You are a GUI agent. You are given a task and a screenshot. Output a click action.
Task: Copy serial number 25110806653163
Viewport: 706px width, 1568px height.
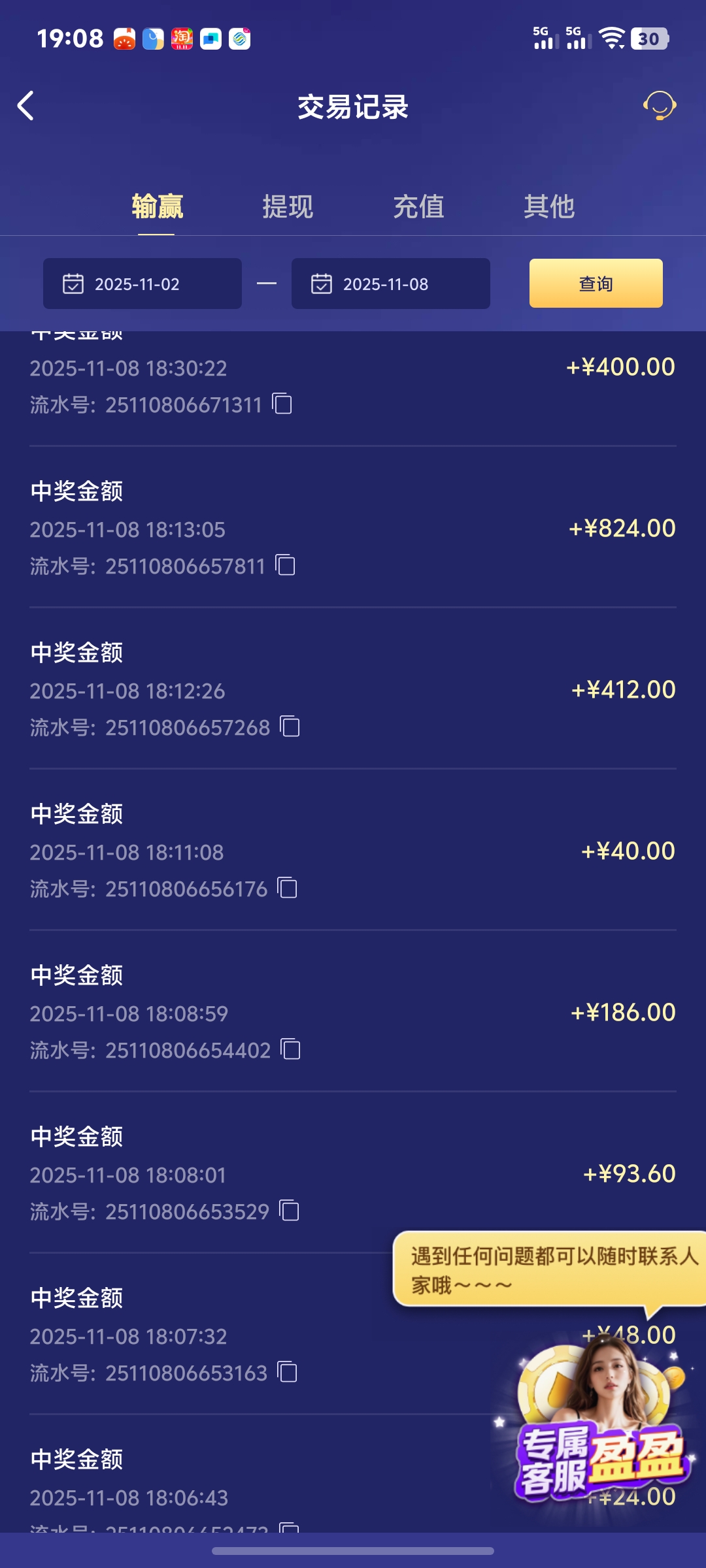point(288,1373)
